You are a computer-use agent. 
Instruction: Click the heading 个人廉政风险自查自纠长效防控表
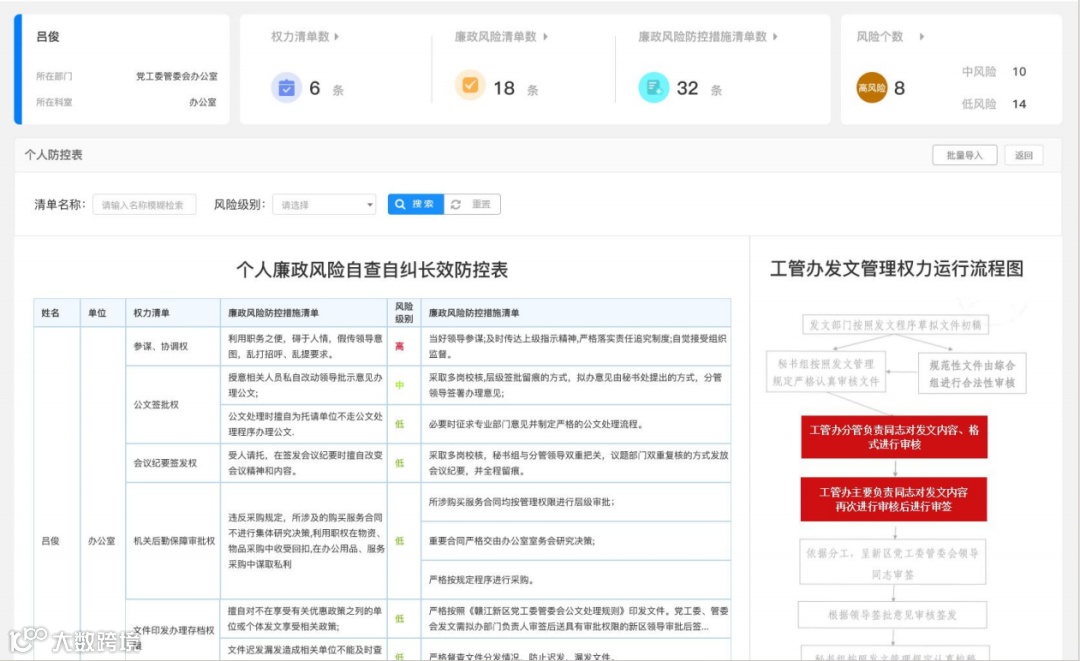[372, 270]
